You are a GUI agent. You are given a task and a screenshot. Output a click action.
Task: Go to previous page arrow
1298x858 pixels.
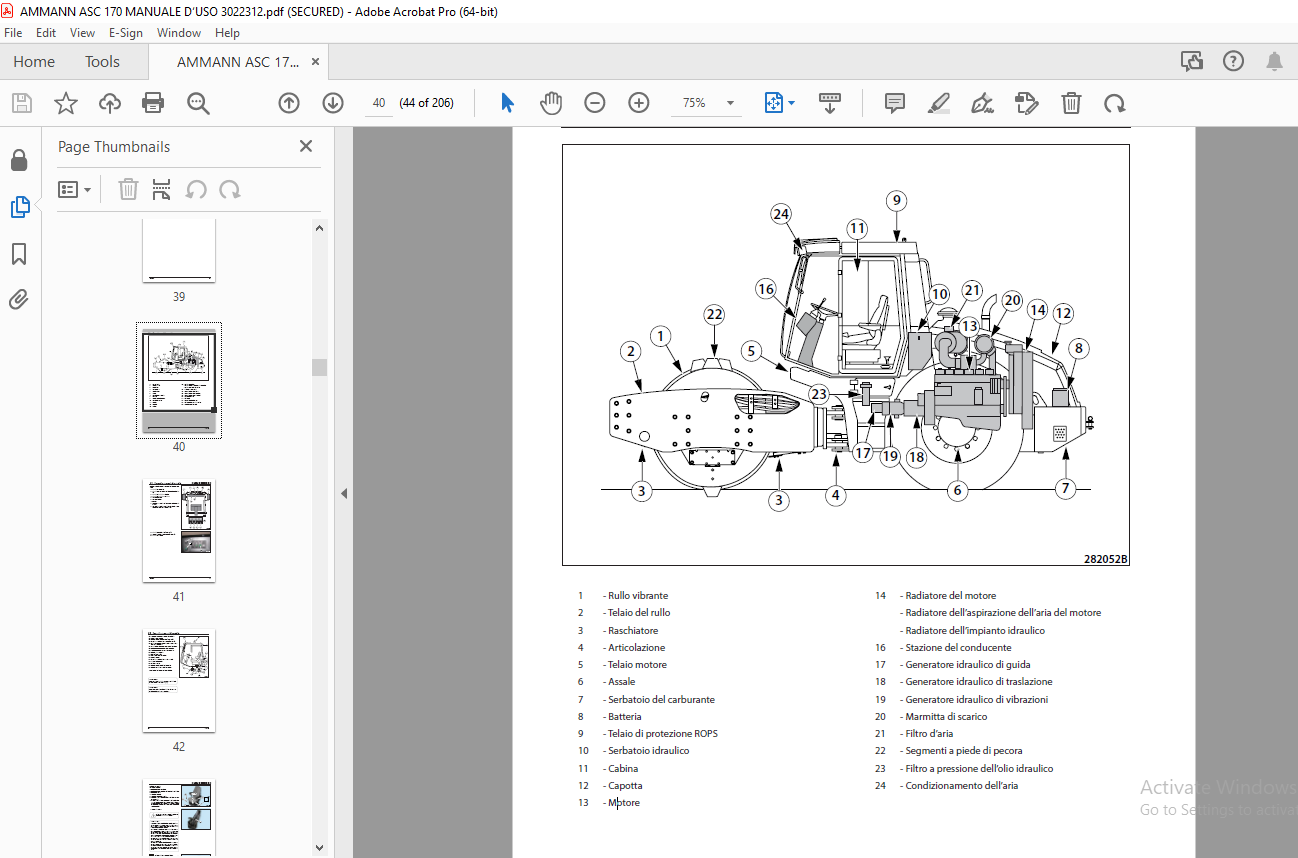(289, 103)
